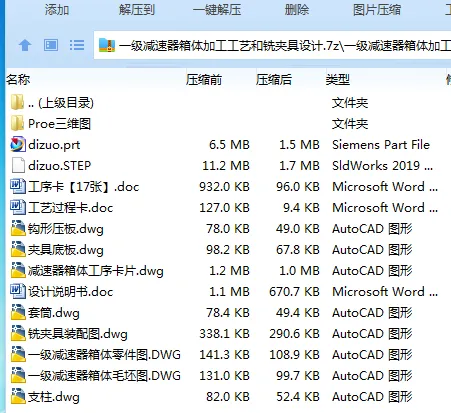Click Siemens Part File type cell
The height and width of the screenshot is (413, 451).
click(381, 145)
